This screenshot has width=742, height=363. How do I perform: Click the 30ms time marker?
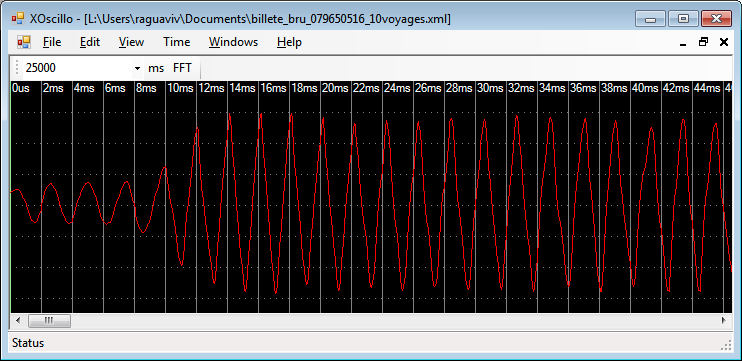pyautogui.click(x=490, y=88)
